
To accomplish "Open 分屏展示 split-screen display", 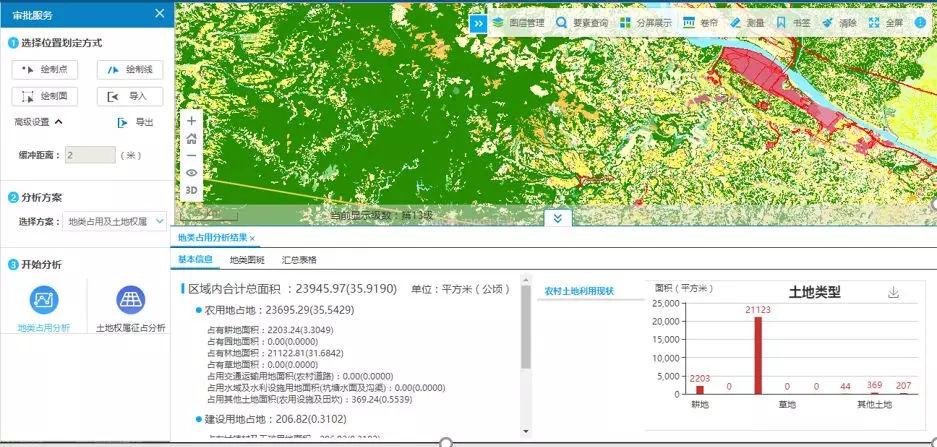I will pyautogui.click(x=645, y=23).
